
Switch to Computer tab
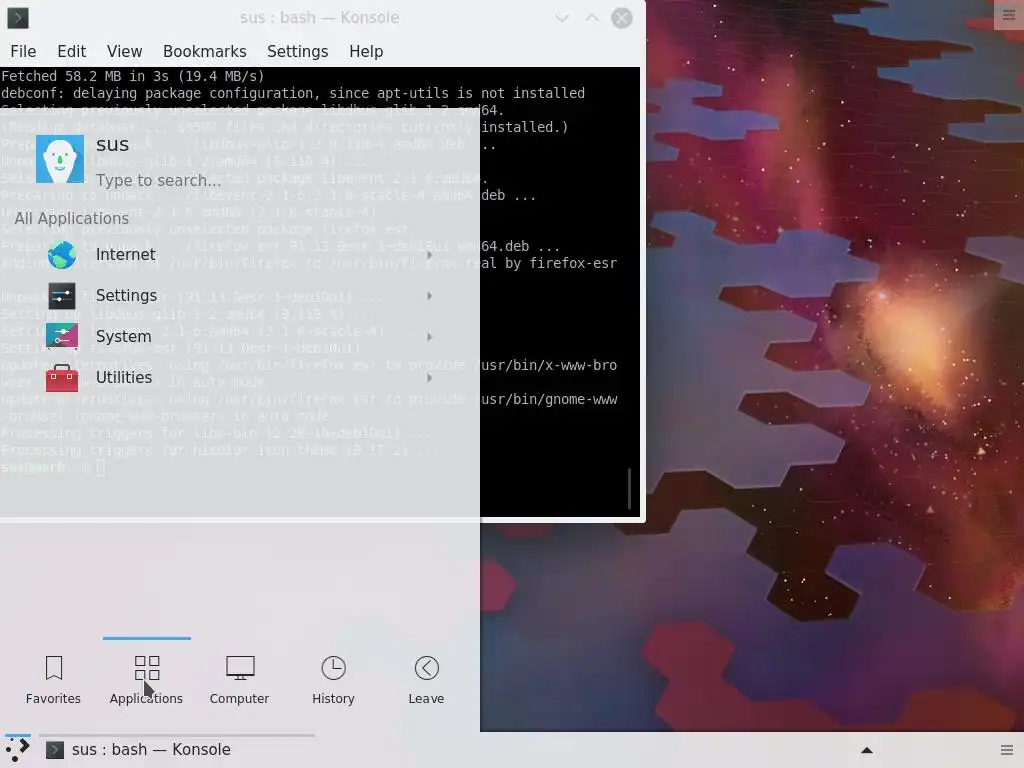[x=240, y=680]
